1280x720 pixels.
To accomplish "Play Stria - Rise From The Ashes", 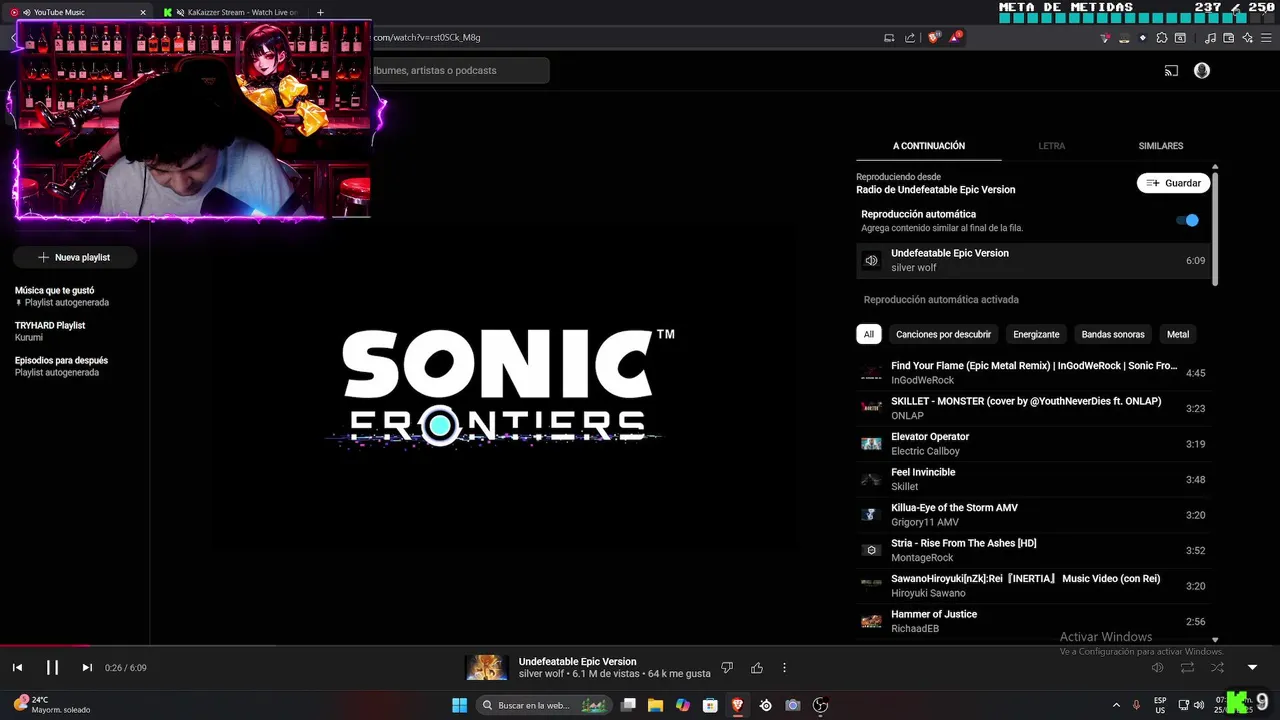I will tap(1033, 550).
